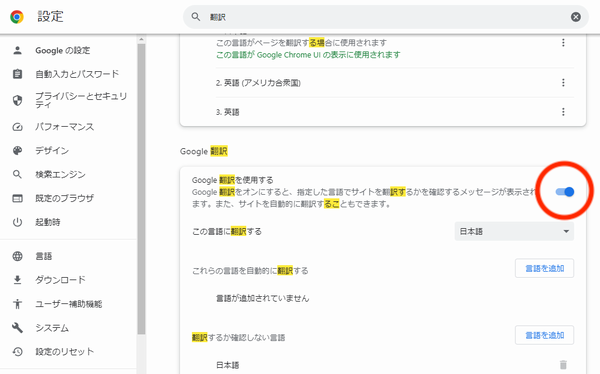Open ユーザー補助機能 settings

tap(68, 304)
